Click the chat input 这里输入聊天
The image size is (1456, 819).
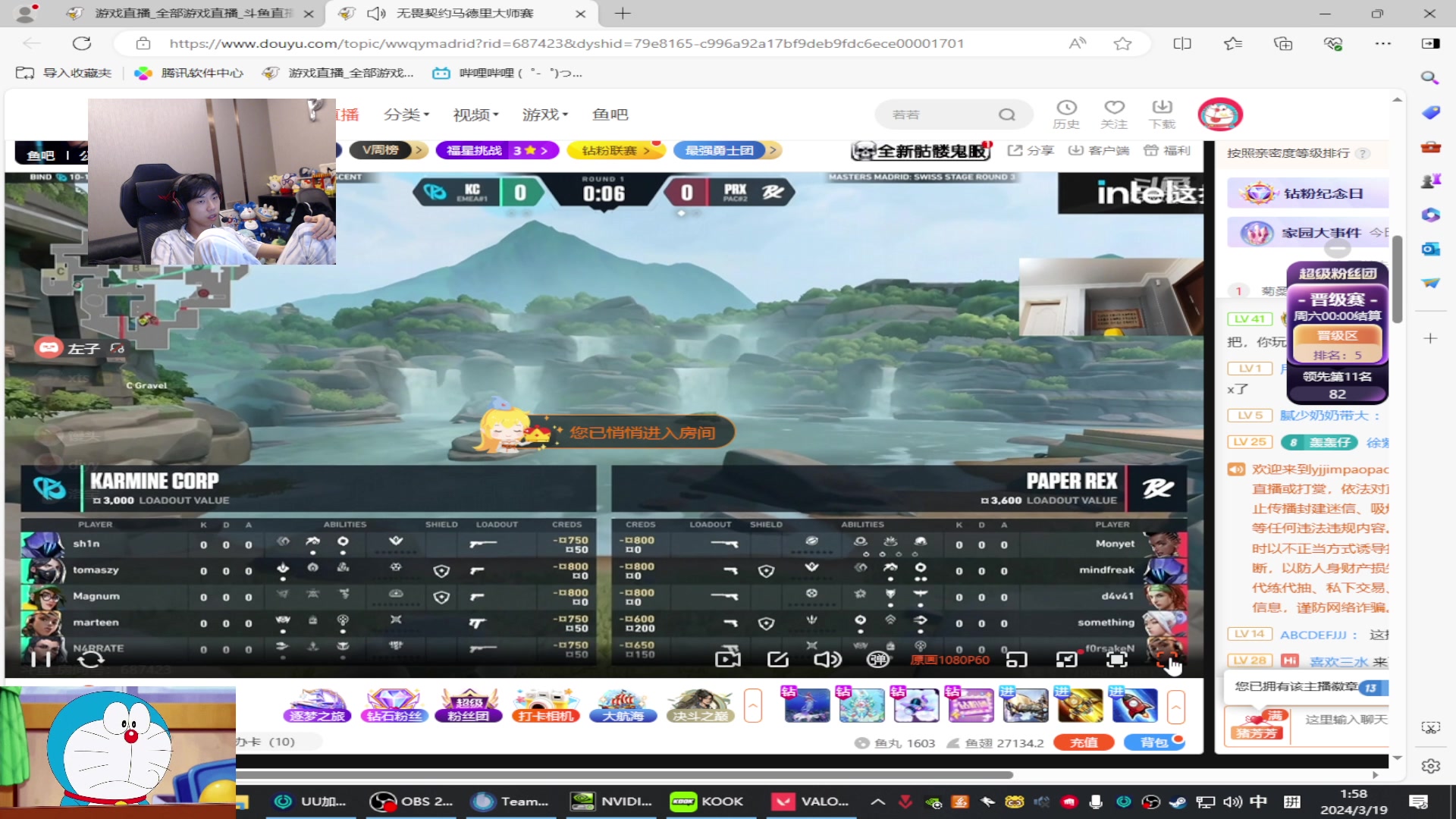tap(1345, 719)
